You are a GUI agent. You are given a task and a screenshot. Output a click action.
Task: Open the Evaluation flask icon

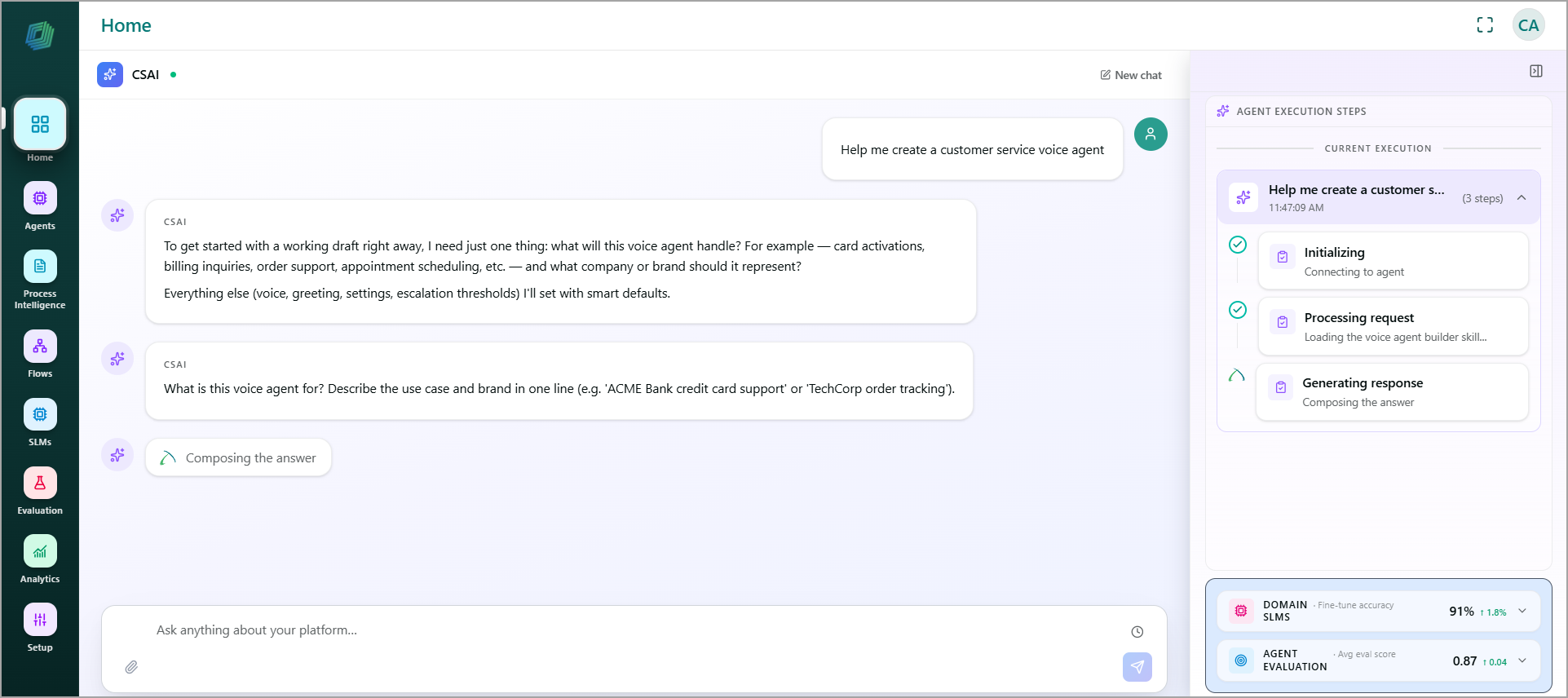click(x=39, y=484)
